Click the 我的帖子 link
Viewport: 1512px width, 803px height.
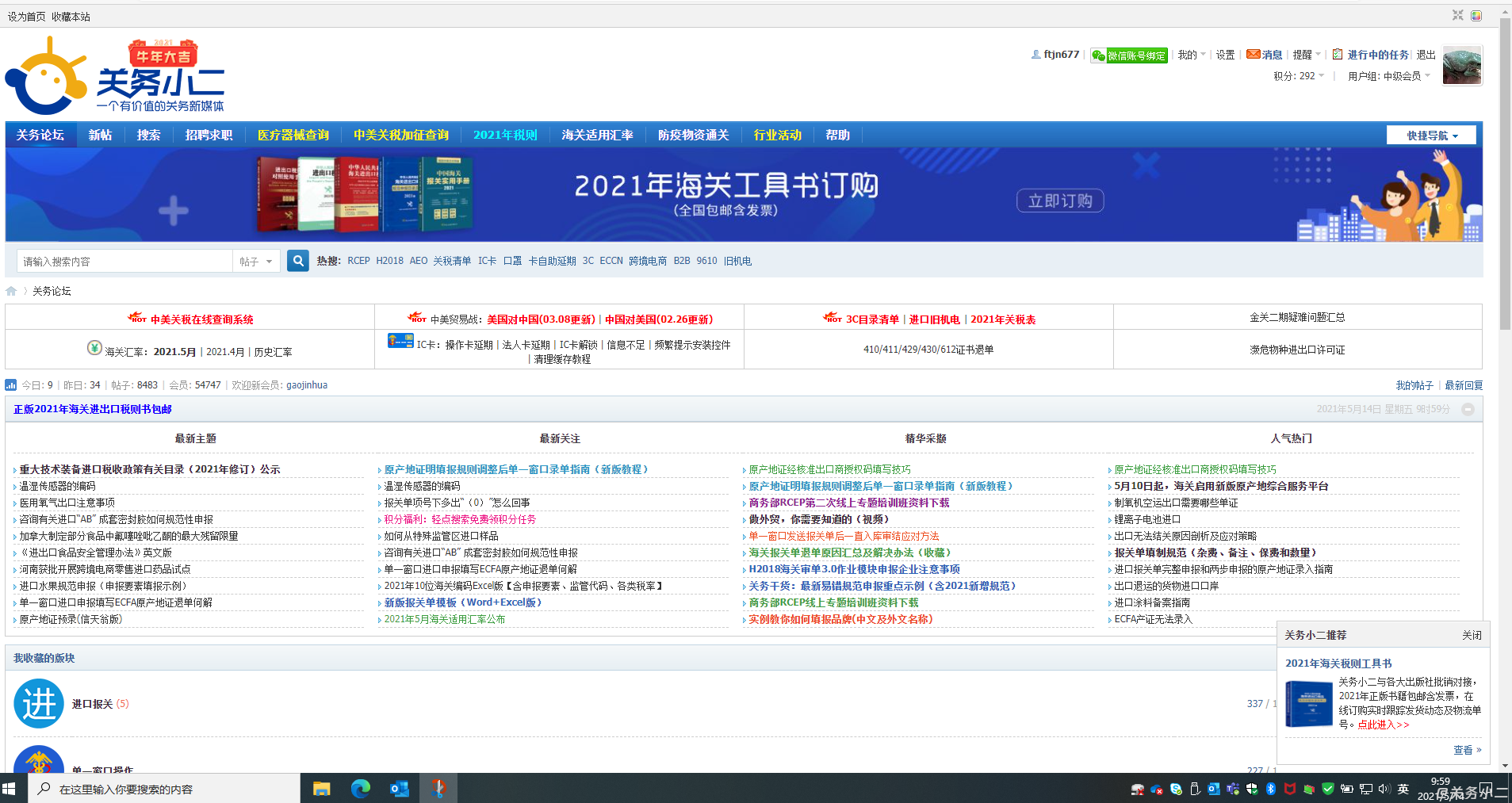pyautogui.click(x=1414, y=385)
